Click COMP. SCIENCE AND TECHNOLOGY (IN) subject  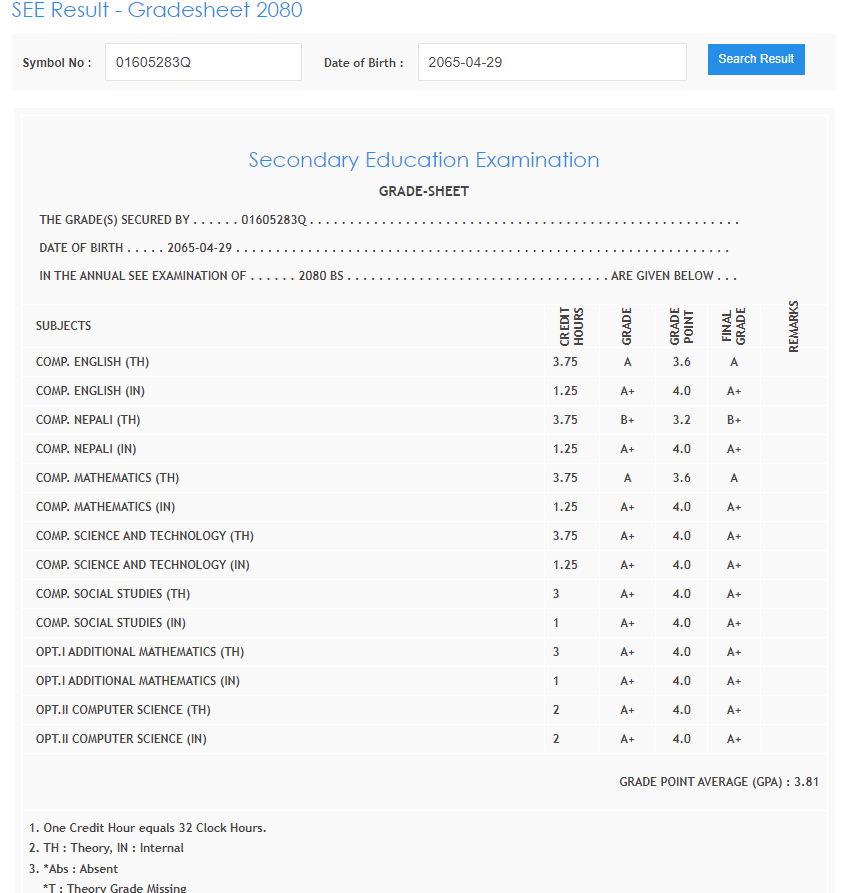[x=143, y=565]
